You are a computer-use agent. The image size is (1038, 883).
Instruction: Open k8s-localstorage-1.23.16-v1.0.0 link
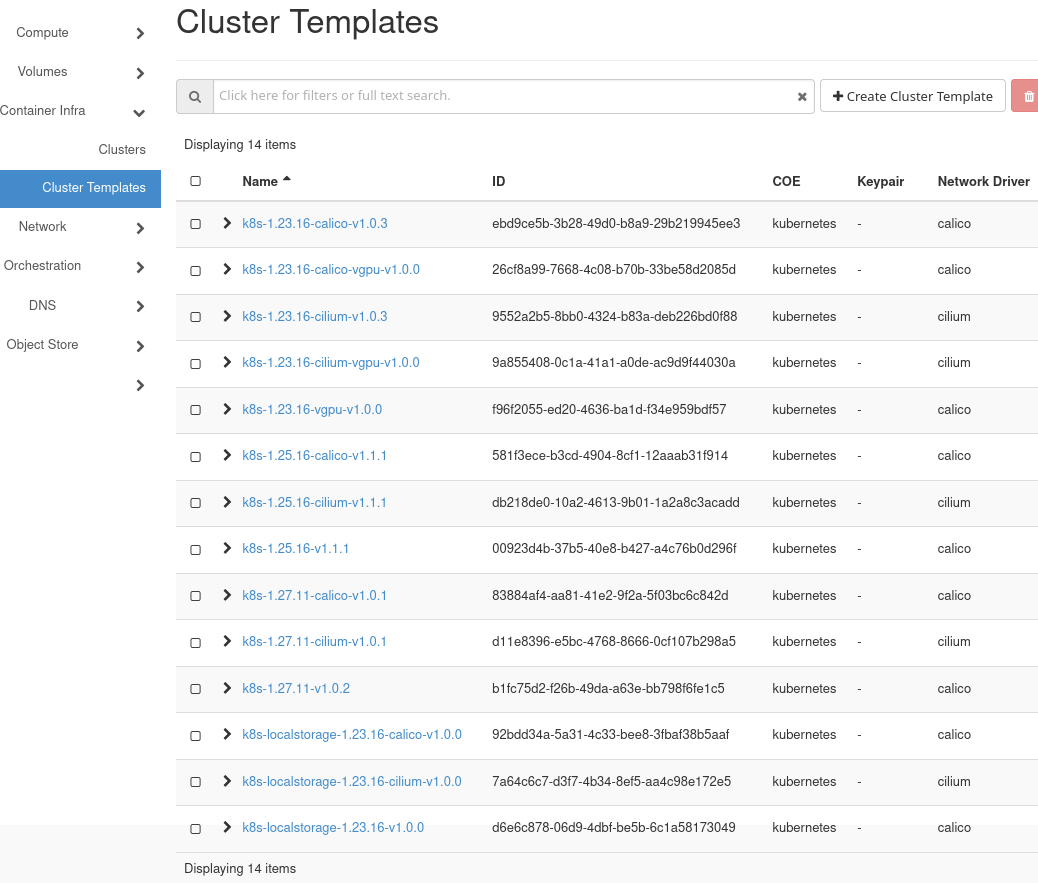click(333, 827)
